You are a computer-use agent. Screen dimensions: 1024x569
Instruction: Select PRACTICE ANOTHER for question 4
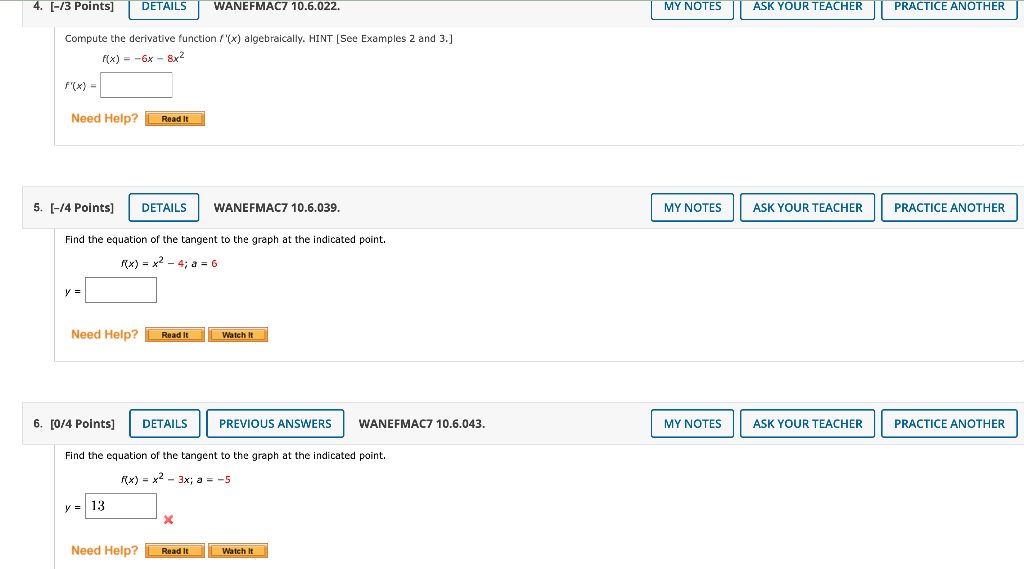(949, 7)
